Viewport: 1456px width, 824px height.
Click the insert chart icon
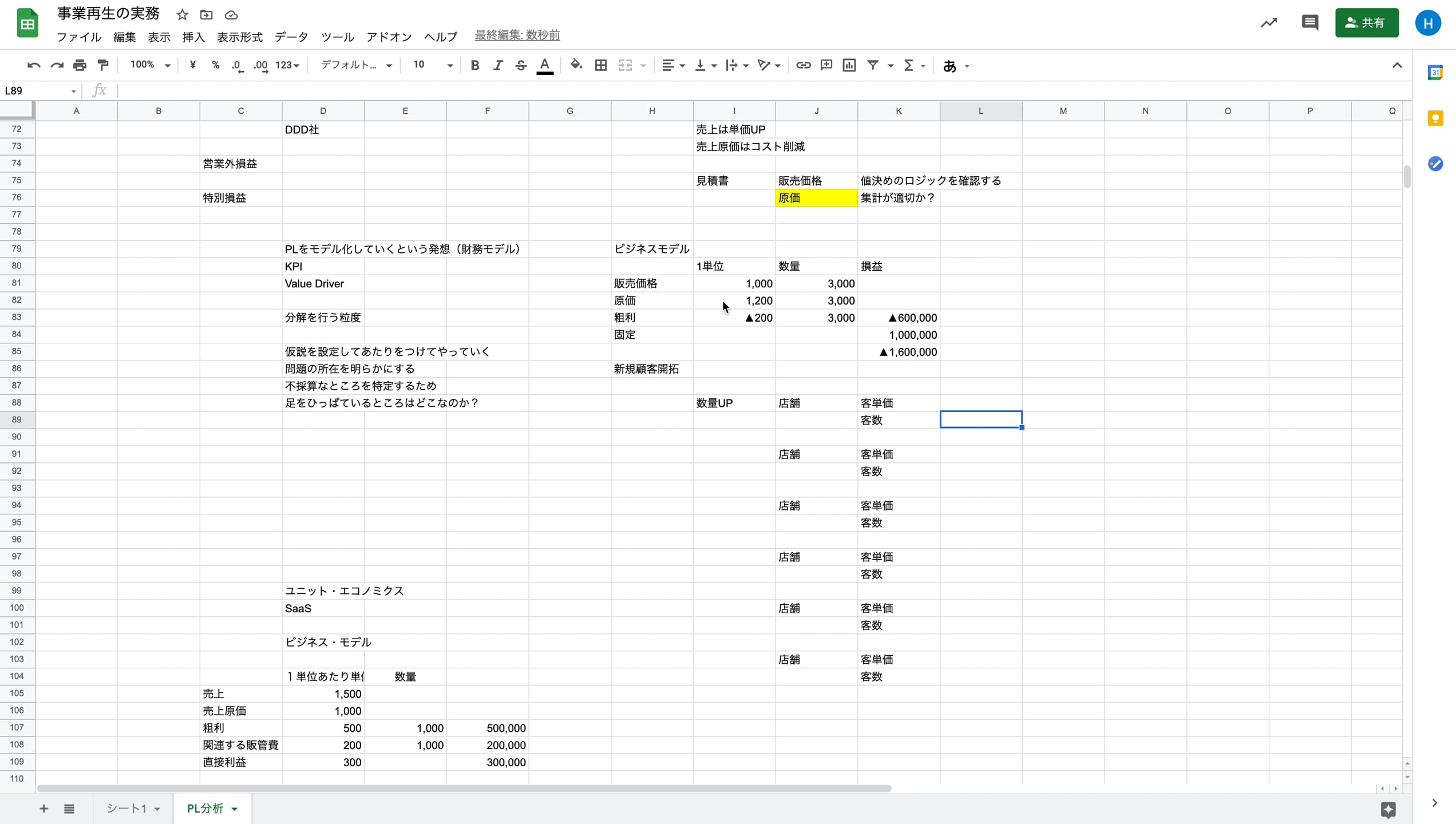[849, 65]
